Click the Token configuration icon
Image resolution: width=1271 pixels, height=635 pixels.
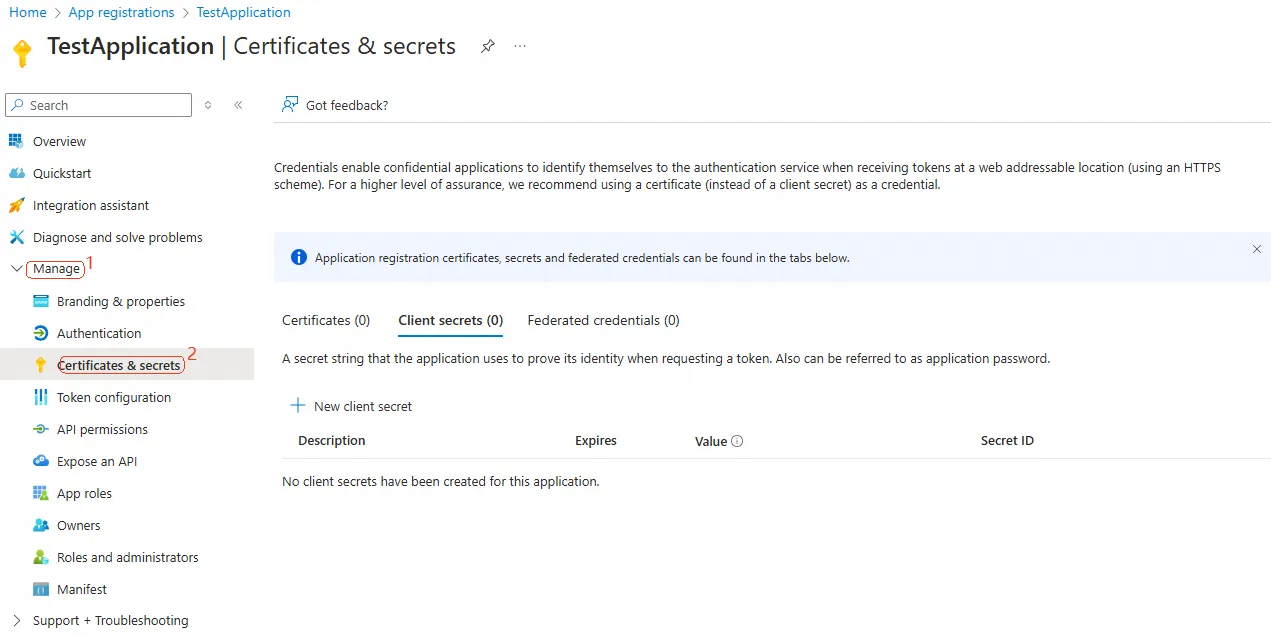pos(40,397)
